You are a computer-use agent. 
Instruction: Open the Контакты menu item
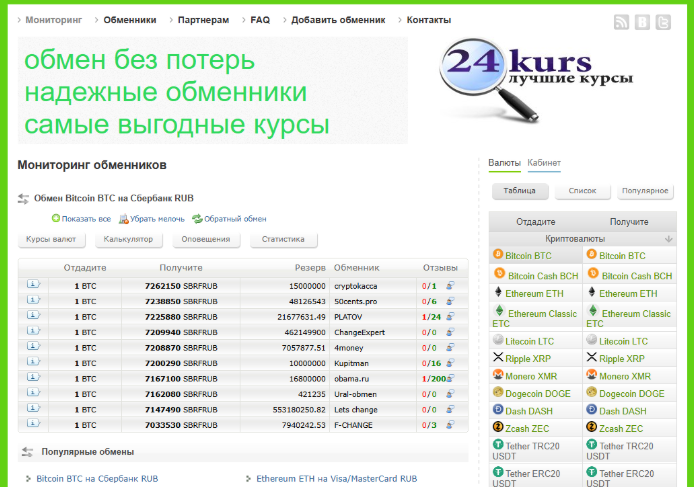click(x=429, y=20)
